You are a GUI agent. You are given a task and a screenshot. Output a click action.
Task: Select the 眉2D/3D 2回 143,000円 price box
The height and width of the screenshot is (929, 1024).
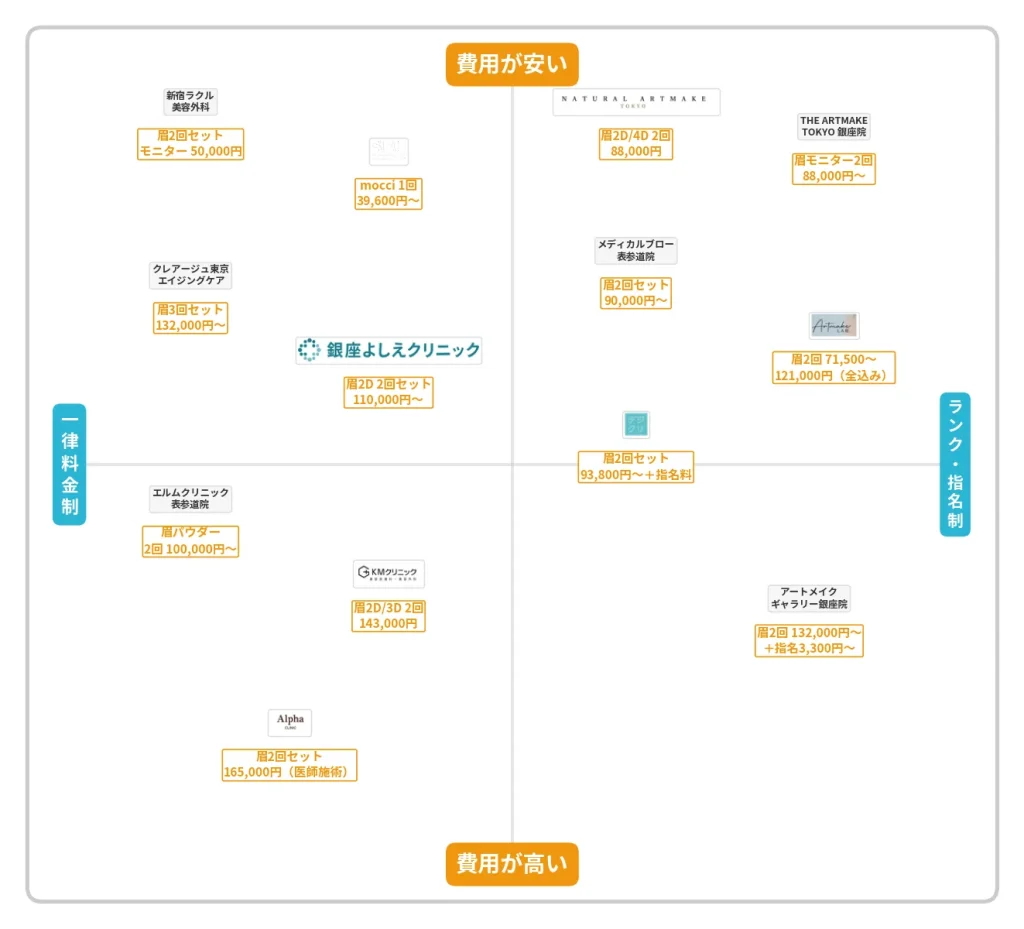pos(389,615)
